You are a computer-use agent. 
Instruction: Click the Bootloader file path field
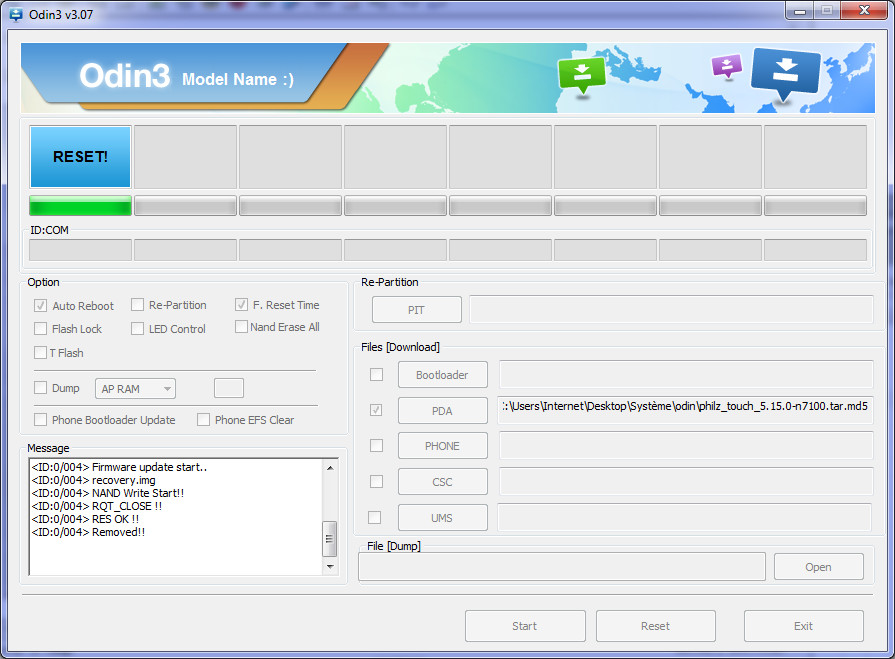click(686, 374)
